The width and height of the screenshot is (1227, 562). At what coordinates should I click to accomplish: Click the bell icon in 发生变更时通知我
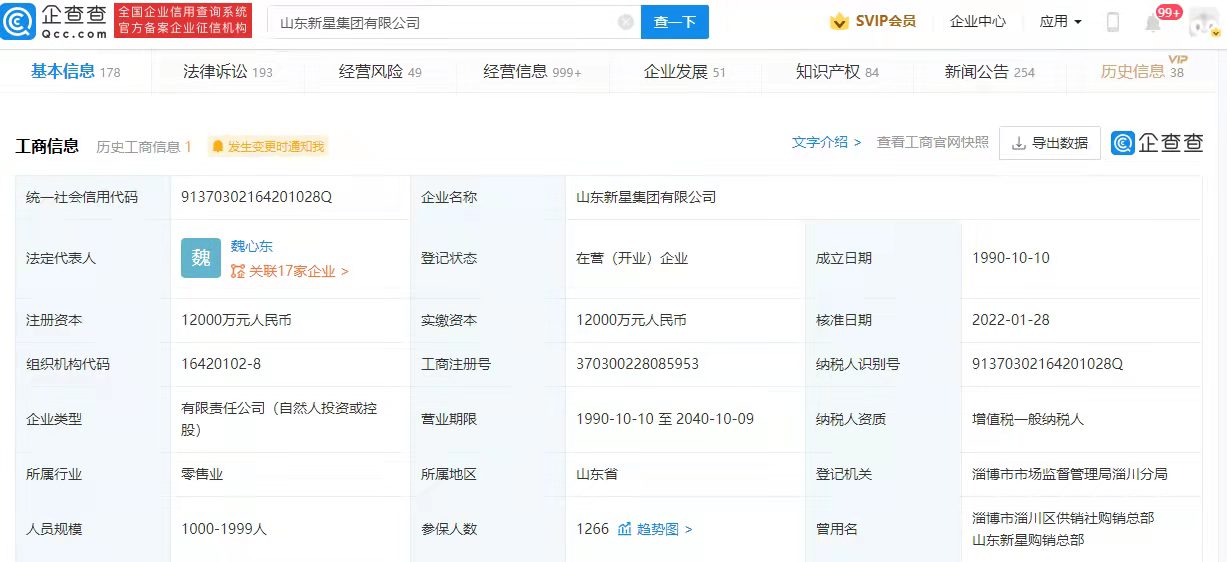pos(218,147)
